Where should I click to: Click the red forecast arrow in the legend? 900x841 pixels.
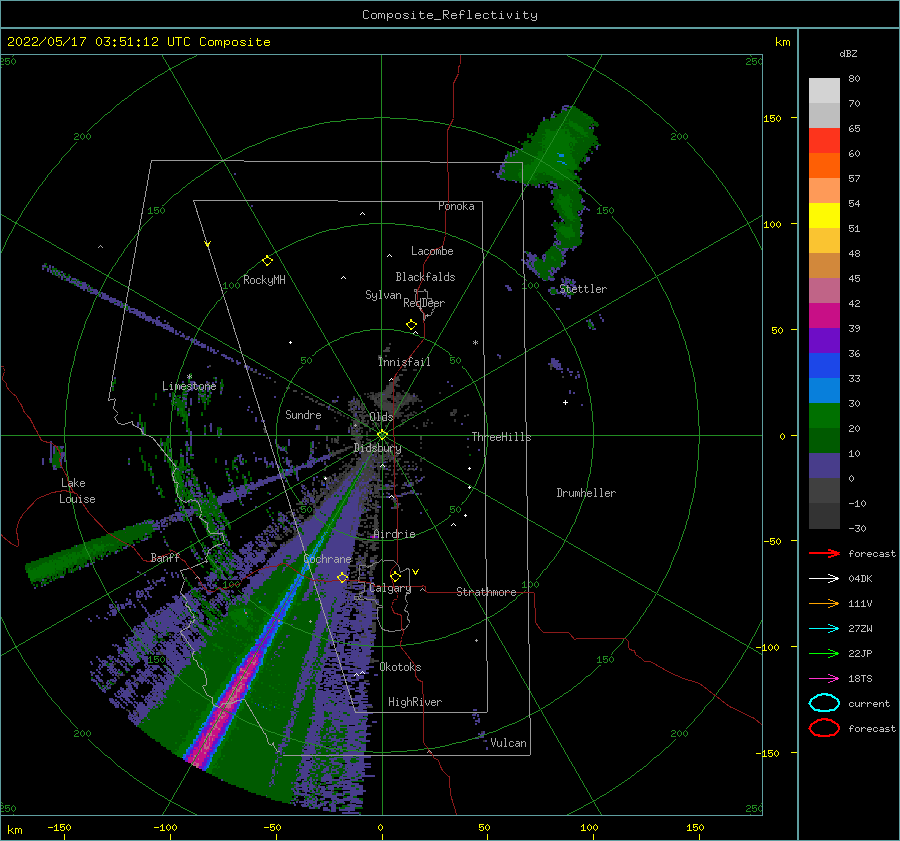824,553
